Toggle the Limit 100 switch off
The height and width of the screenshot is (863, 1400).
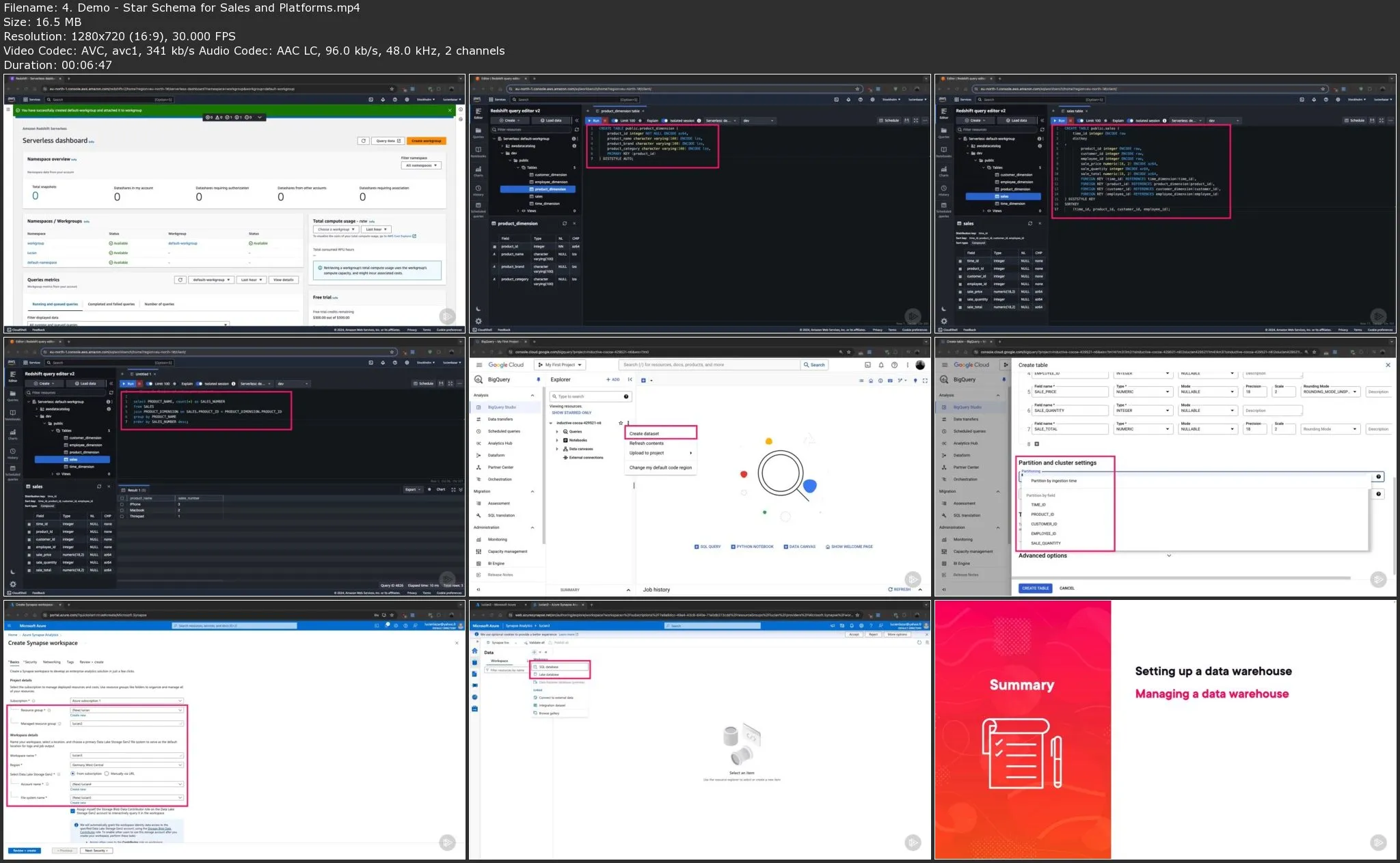(x=614, y=121)
